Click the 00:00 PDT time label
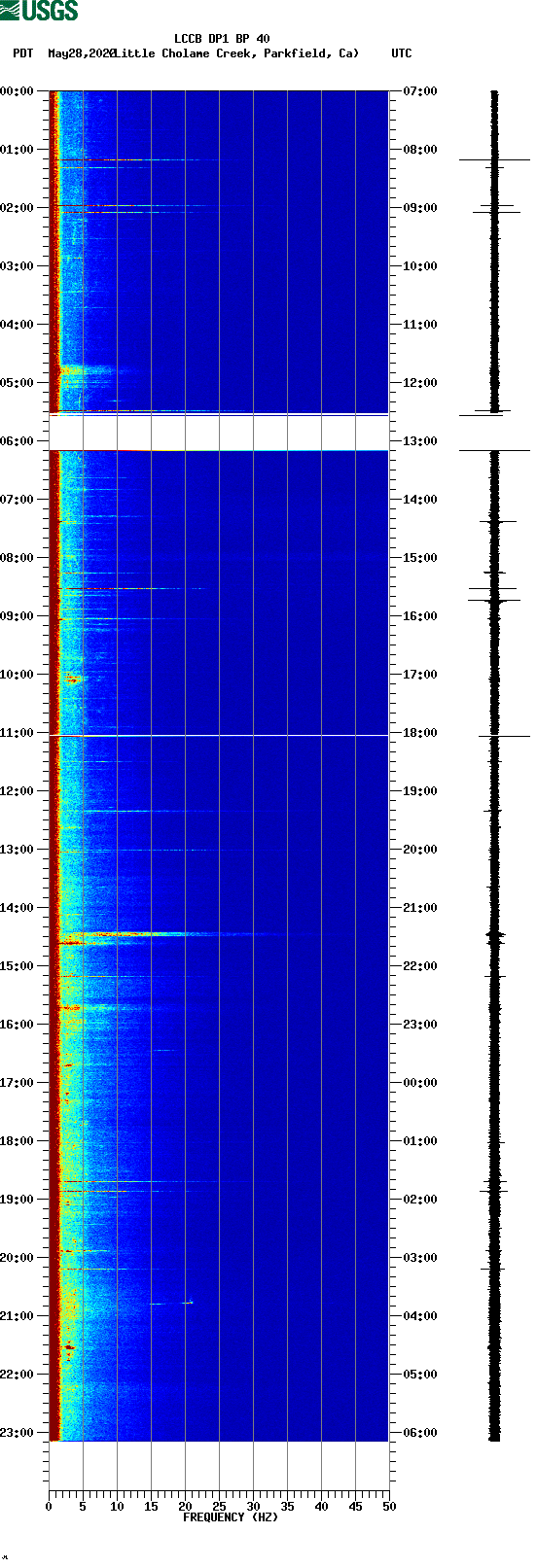This screenshot has width=537, height=1568. (18, 91)
